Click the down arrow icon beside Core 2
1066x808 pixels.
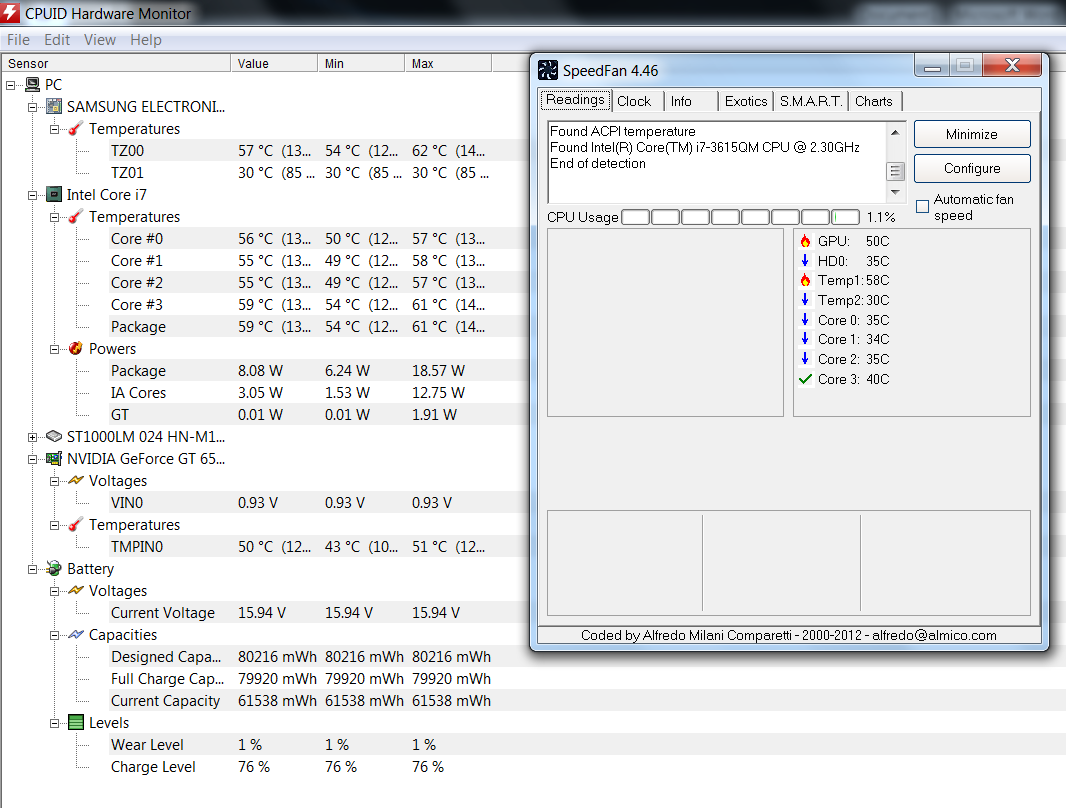click(x=805, y=358)
